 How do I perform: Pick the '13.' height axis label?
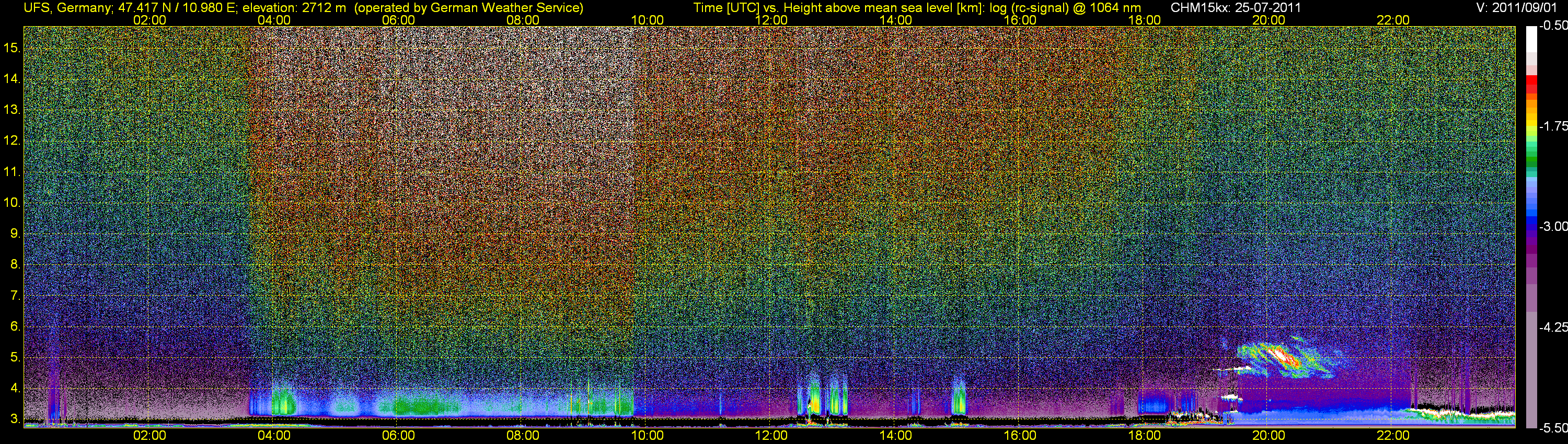click(12, 110)
